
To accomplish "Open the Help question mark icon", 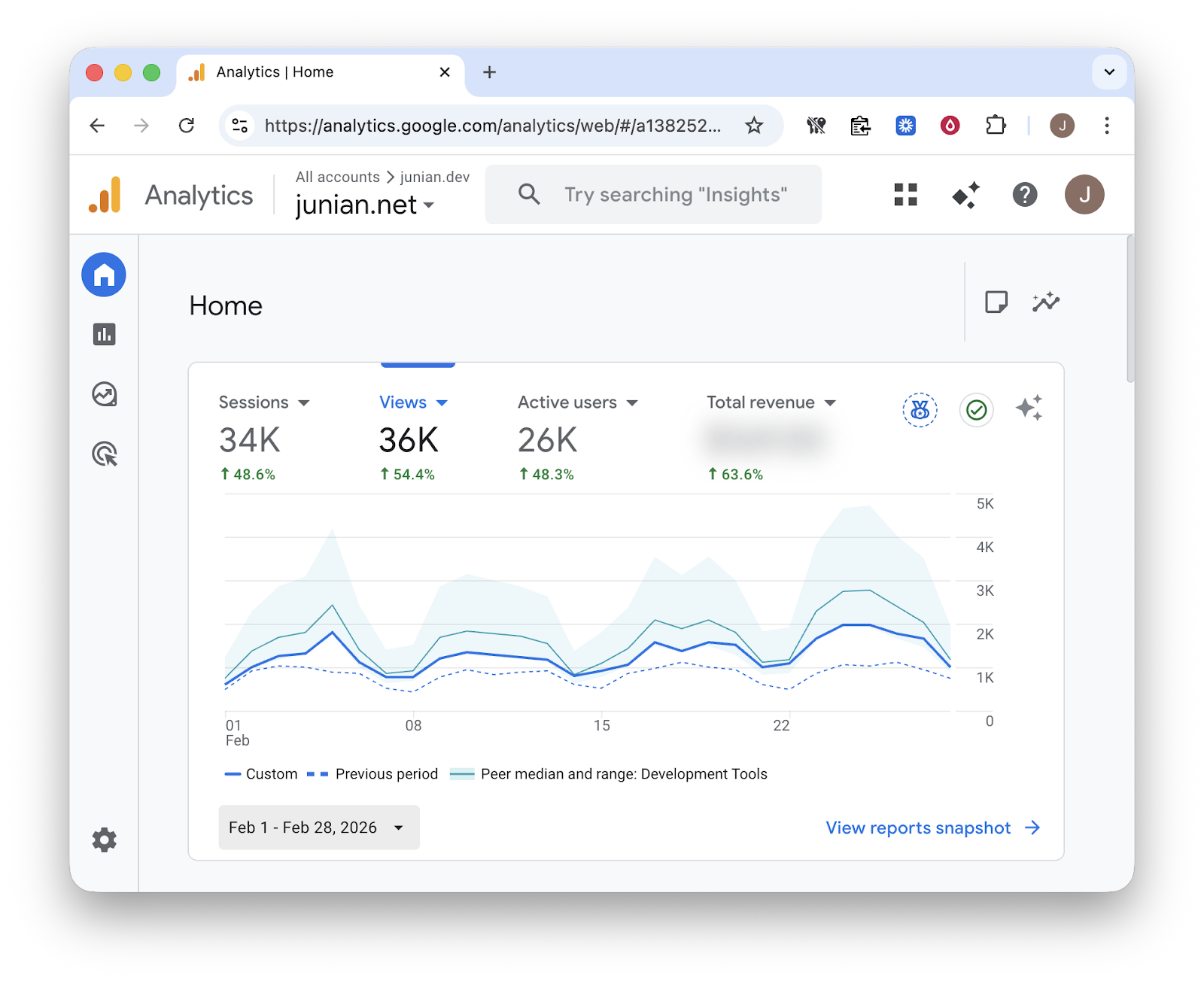I will [x=1025, y=195].
